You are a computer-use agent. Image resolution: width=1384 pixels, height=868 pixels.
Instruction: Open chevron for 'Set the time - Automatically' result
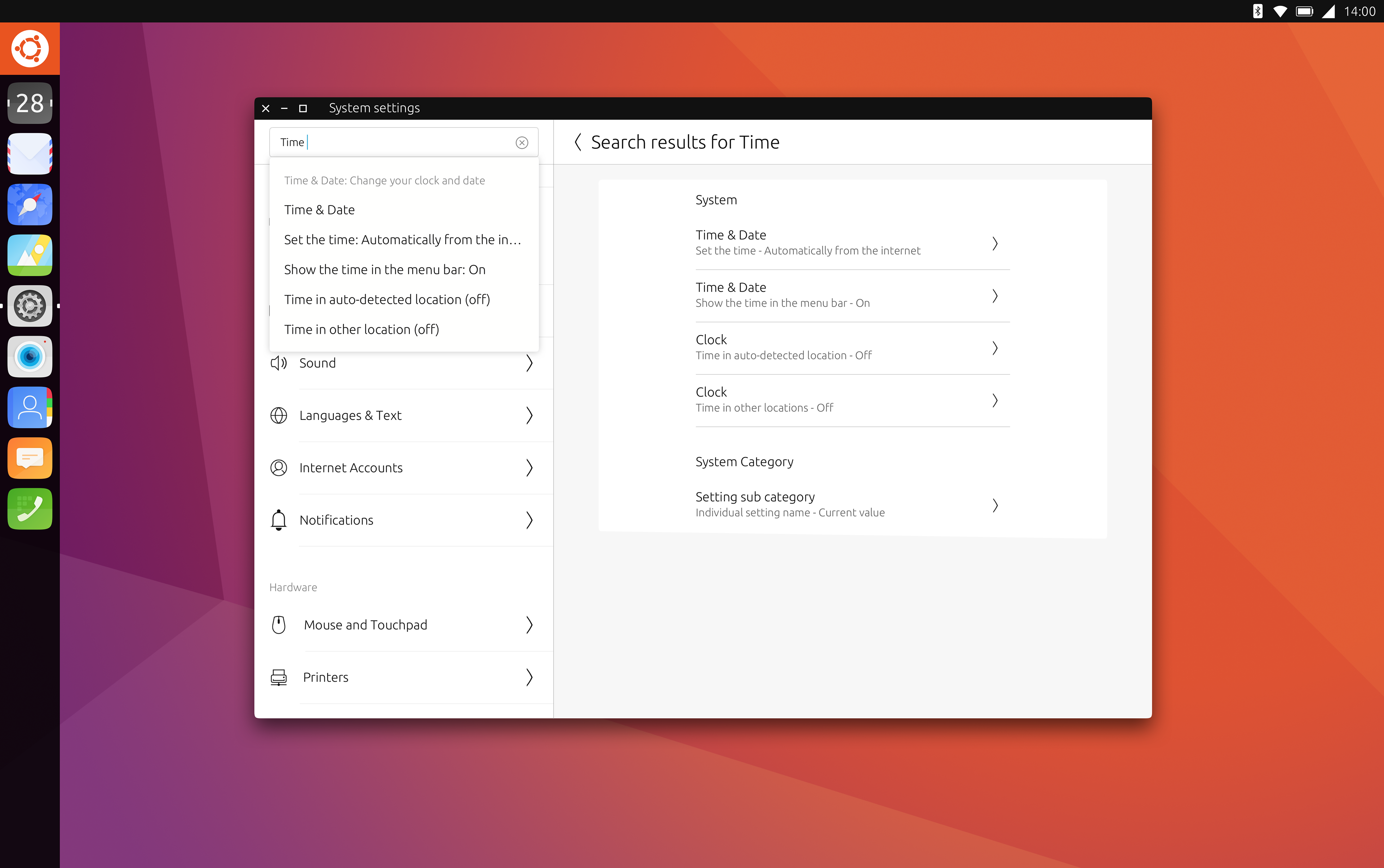(x=995, y=243)
